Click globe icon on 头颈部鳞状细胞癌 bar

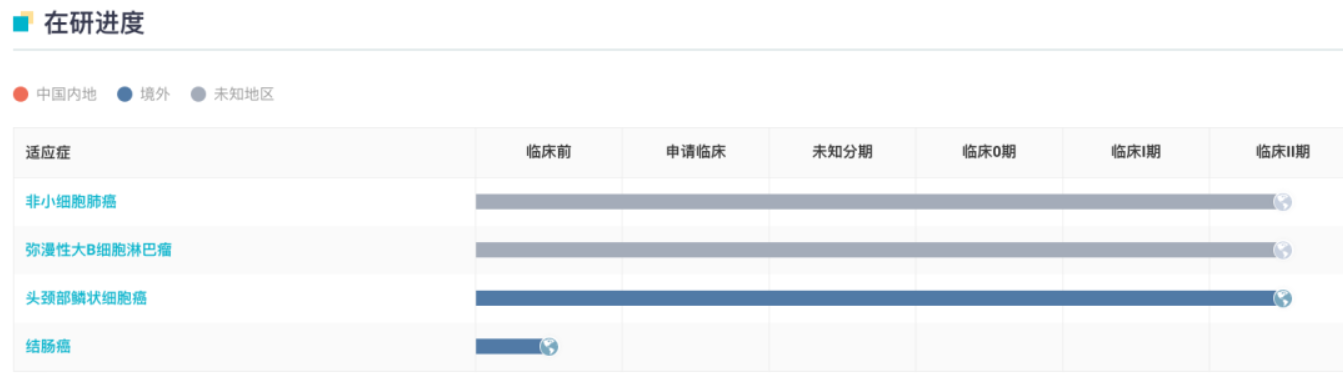(x=1282, y=298)
